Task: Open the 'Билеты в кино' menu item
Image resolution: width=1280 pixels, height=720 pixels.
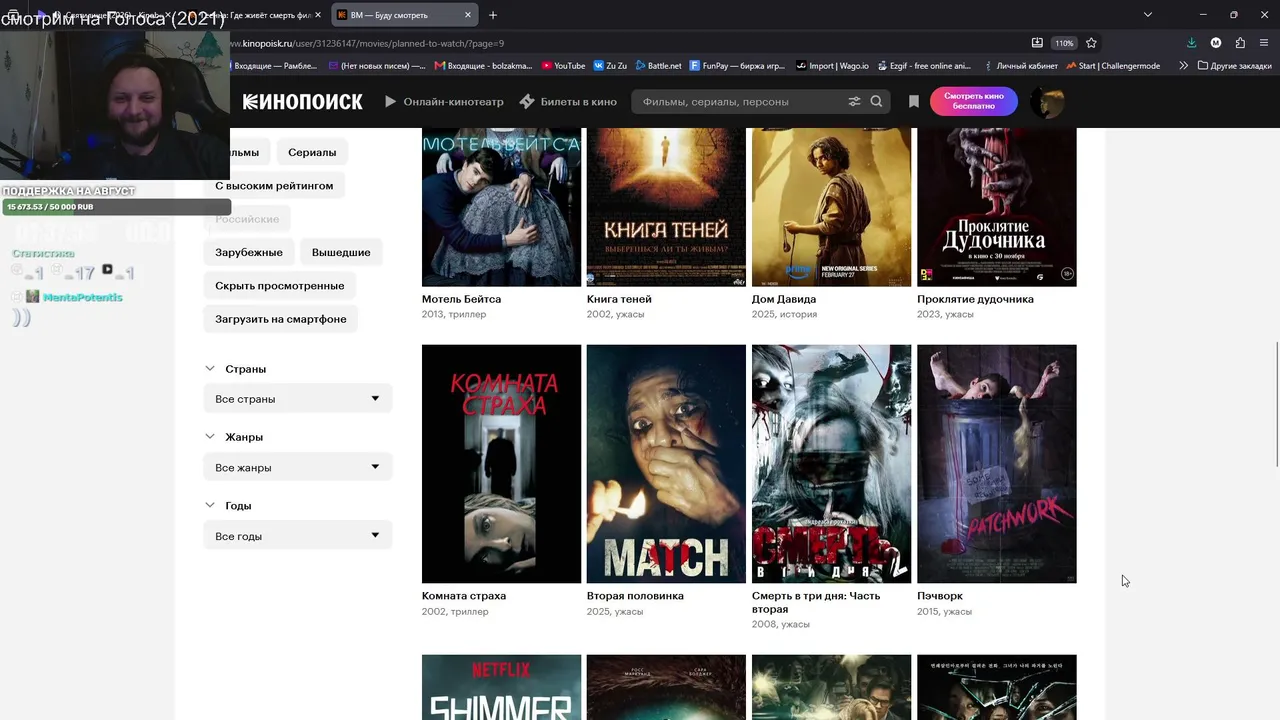Action: 568,102
